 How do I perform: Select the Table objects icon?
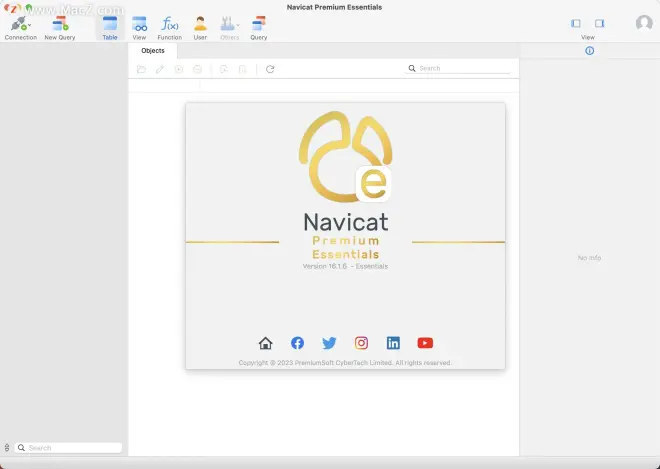(x=110, y=23)
